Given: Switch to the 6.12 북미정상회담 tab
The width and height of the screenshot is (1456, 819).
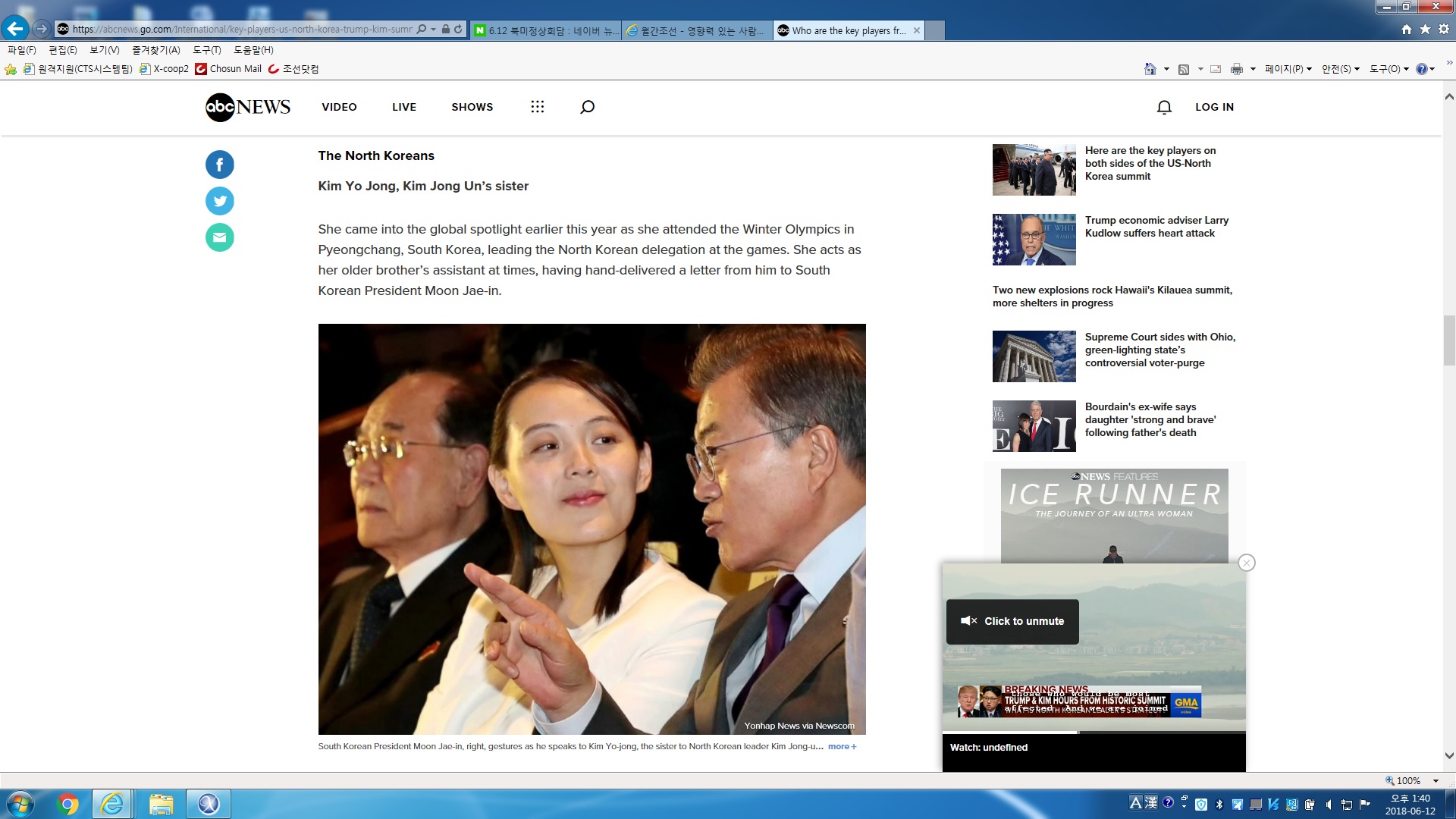Looking at the screenshot, I should [546, 30].
